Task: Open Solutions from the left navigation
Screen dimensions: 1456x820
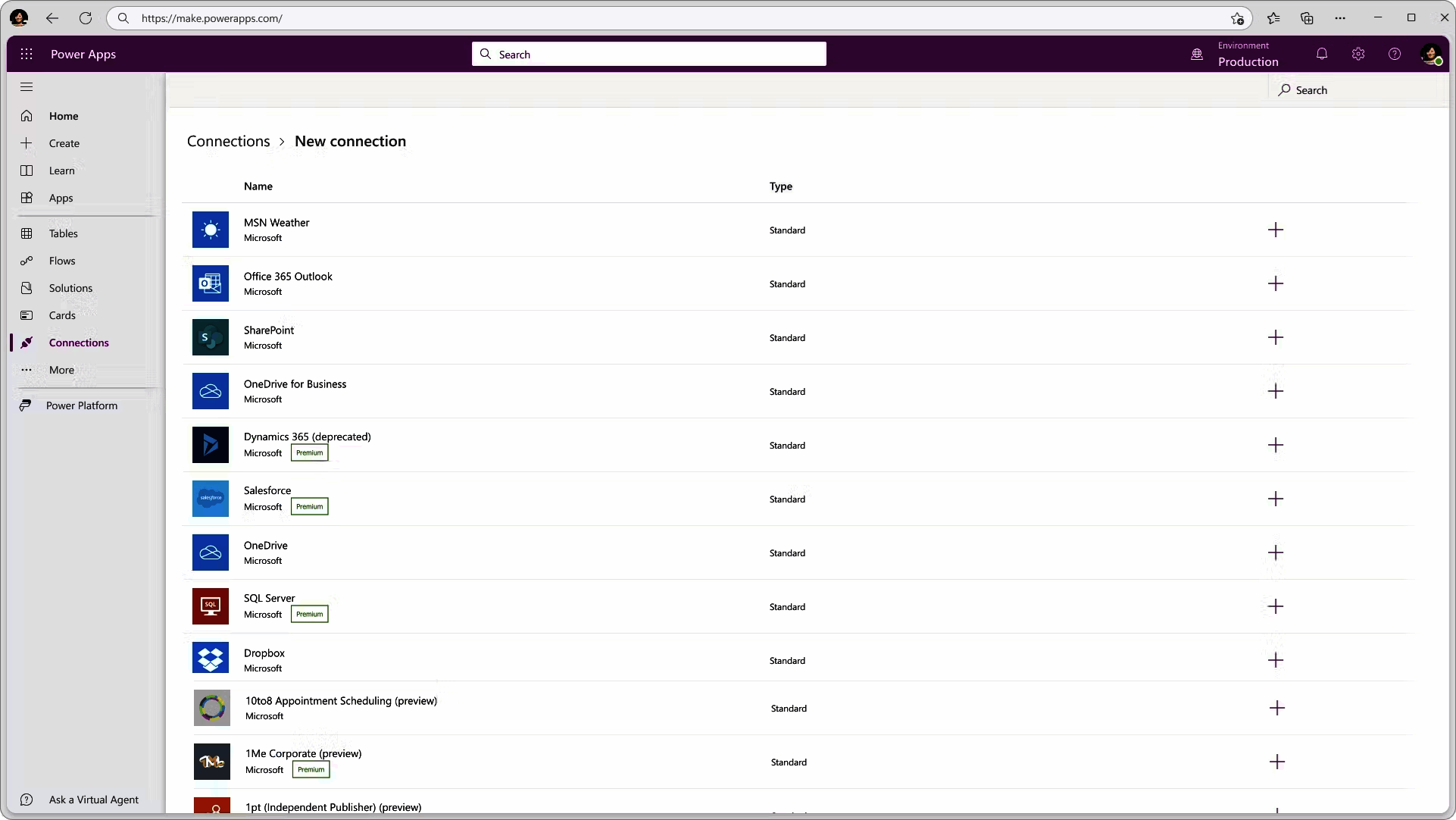Action: pos(70,288)
